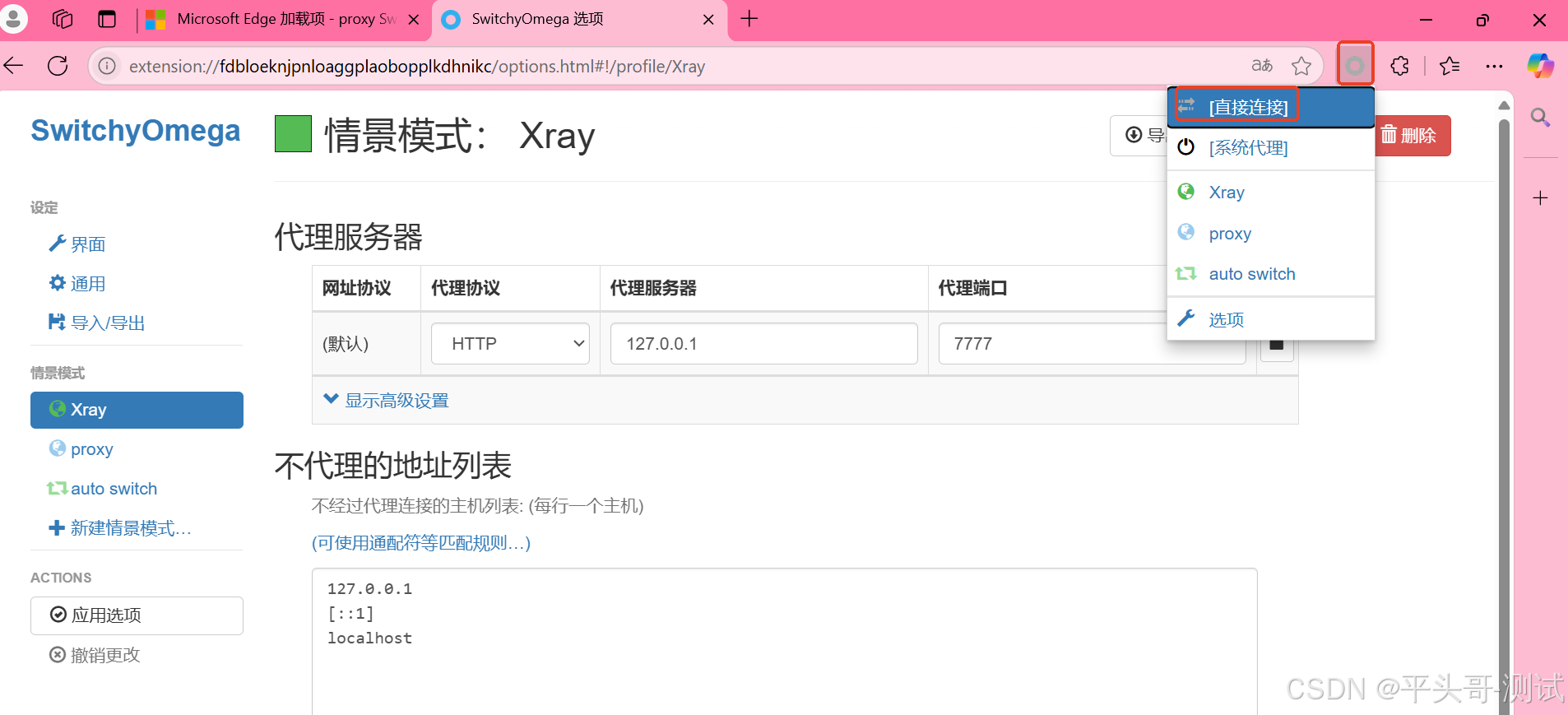Image resolution: width=1568 pixels, height=715 pixels.
Task: Click the SwitchyOmega extension toolbar icon
Action: tap(1355, 65)
